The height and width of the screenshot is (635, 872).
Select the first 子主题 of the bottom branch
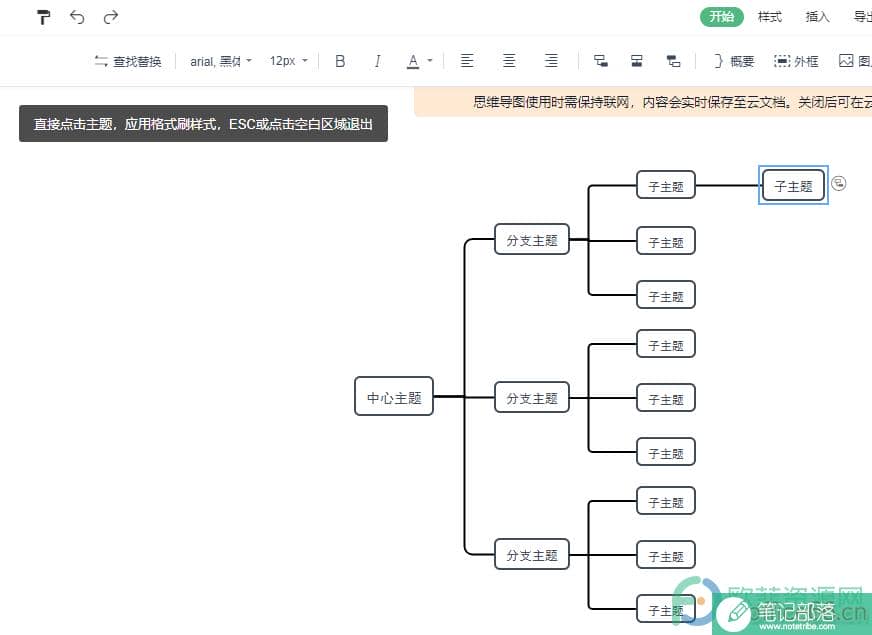[666, 500]
